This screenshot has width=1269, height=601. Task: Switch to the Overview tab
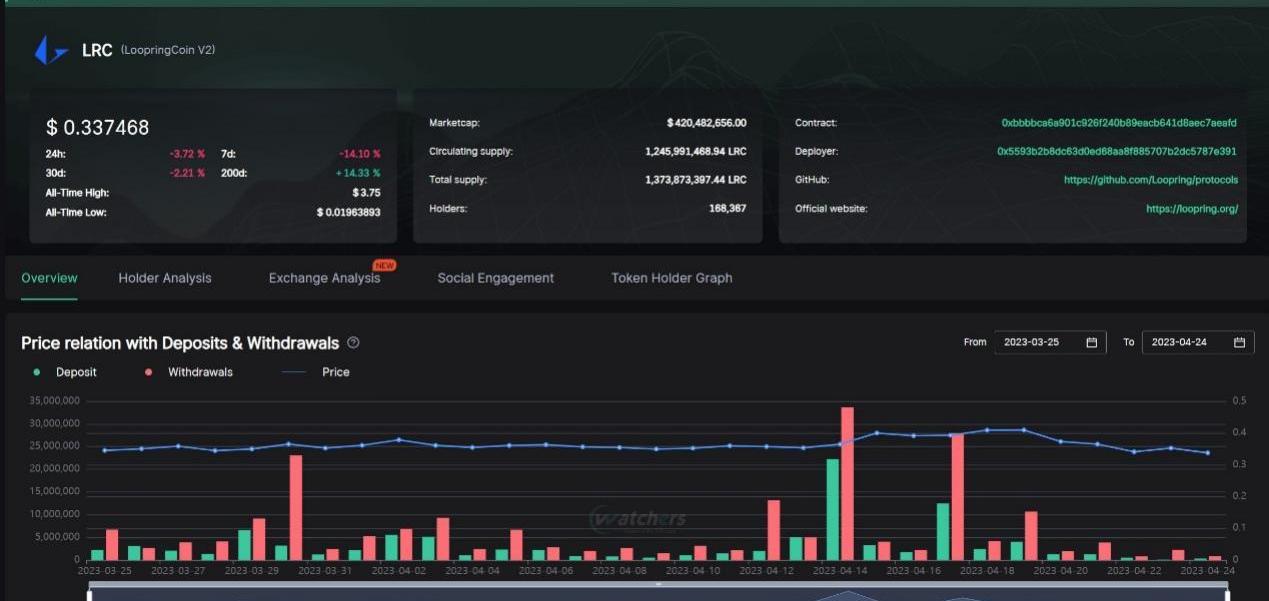(49, 278)
